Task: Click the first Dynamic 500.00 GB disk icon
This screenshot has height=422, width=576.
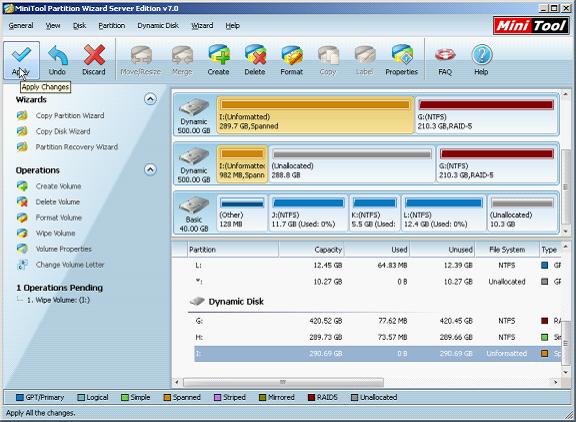Action: pyautogui.click(x=194, y=107)
